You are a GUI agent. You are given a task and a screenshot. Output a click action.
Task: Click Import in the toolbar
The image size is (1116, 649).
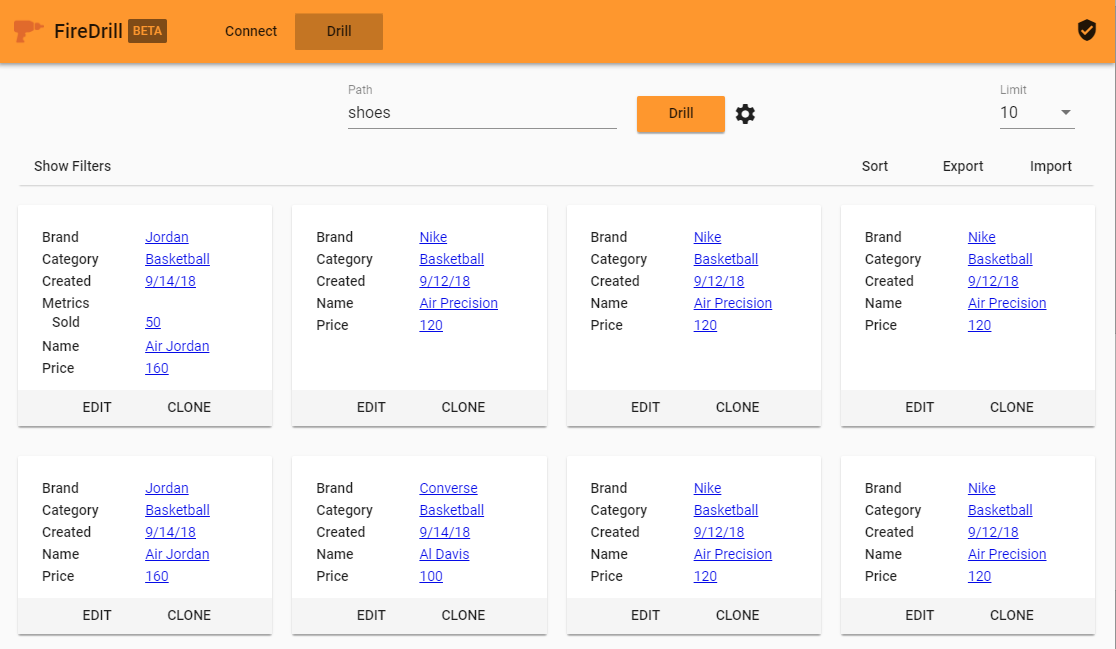tap(1051, 166)
